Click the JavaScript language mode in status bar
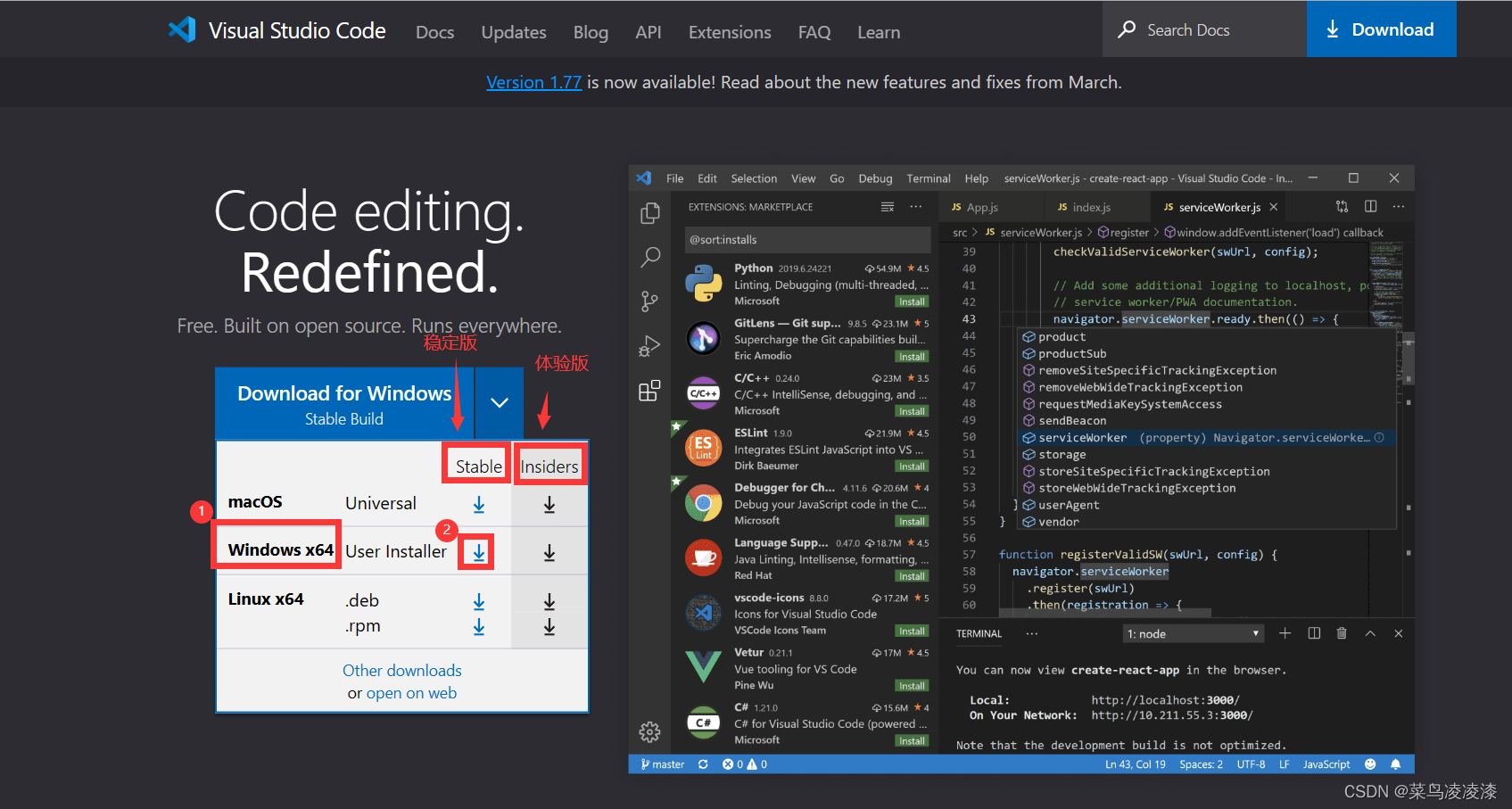Image resolution: width=1512 pixels, height=809 pixels. click(x=1326, y=764)
